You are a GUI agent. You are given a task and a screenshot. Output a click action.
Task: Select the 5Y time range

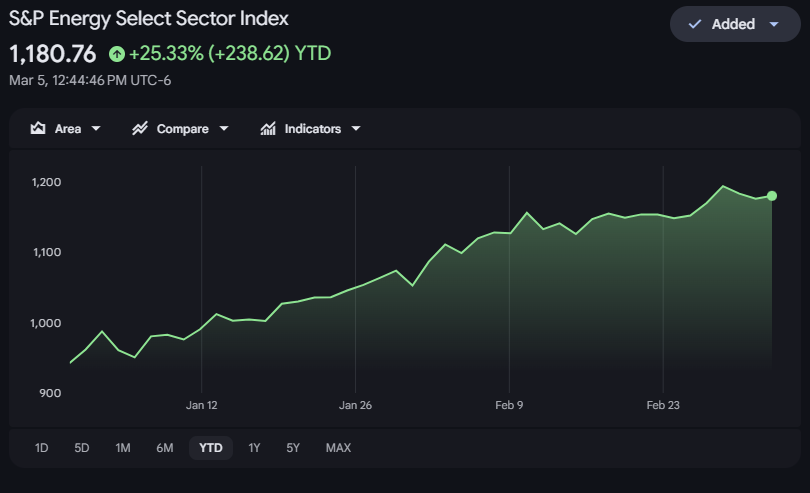tap(293, 448)
